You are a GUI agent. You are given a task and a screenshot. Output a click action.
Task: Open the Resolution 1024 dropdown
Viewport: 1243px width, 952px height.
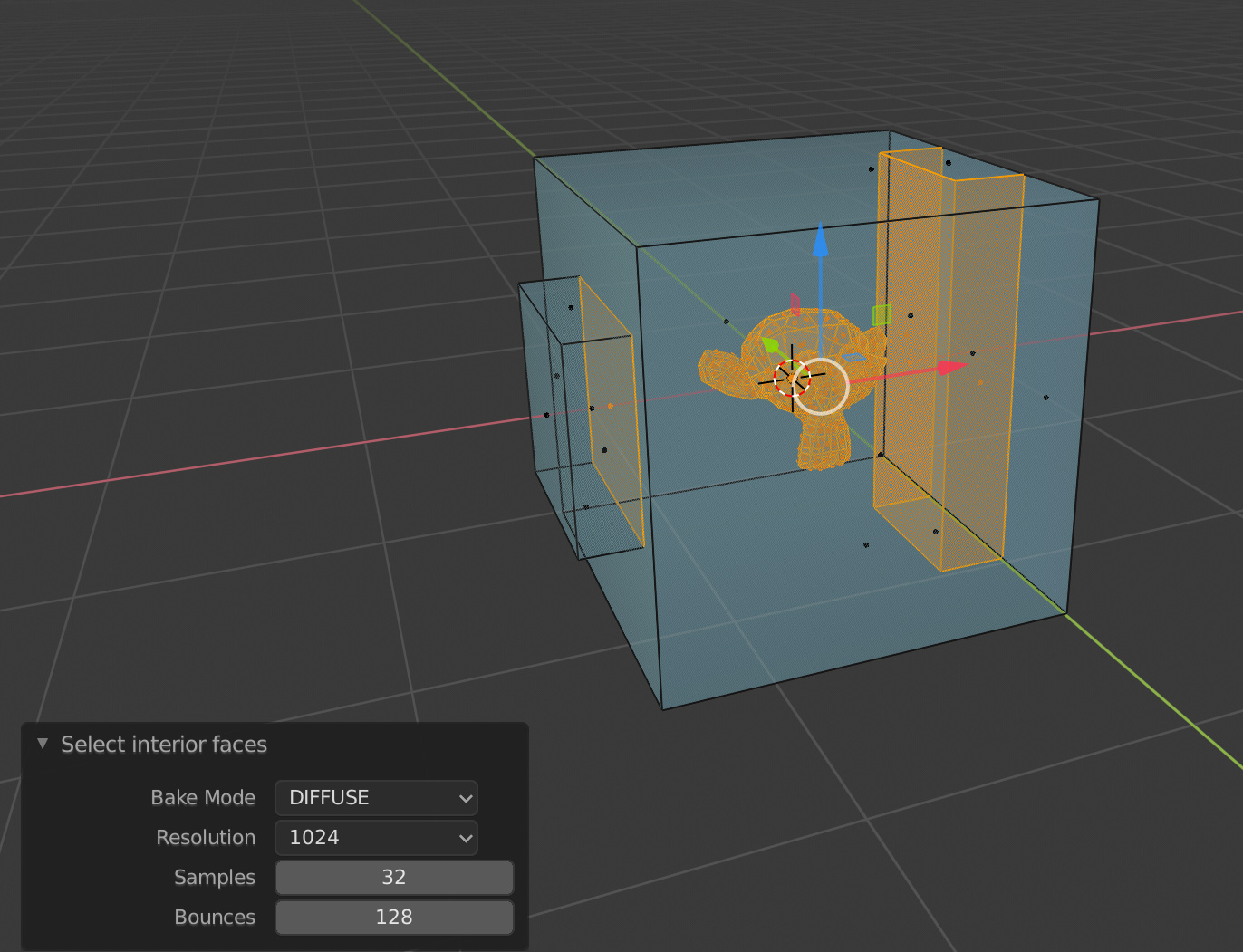click(376, 838)
